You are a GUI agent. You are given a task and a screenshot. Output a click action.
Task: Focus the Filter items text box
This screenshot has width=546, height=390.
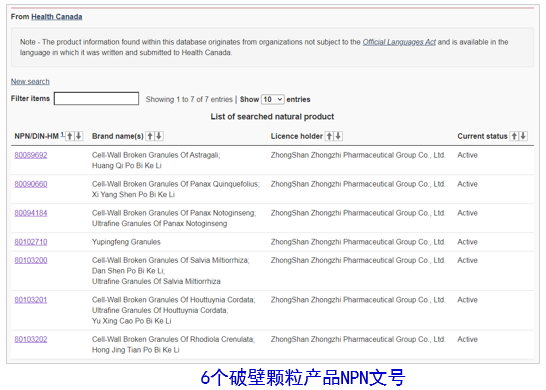click(96, 99)
